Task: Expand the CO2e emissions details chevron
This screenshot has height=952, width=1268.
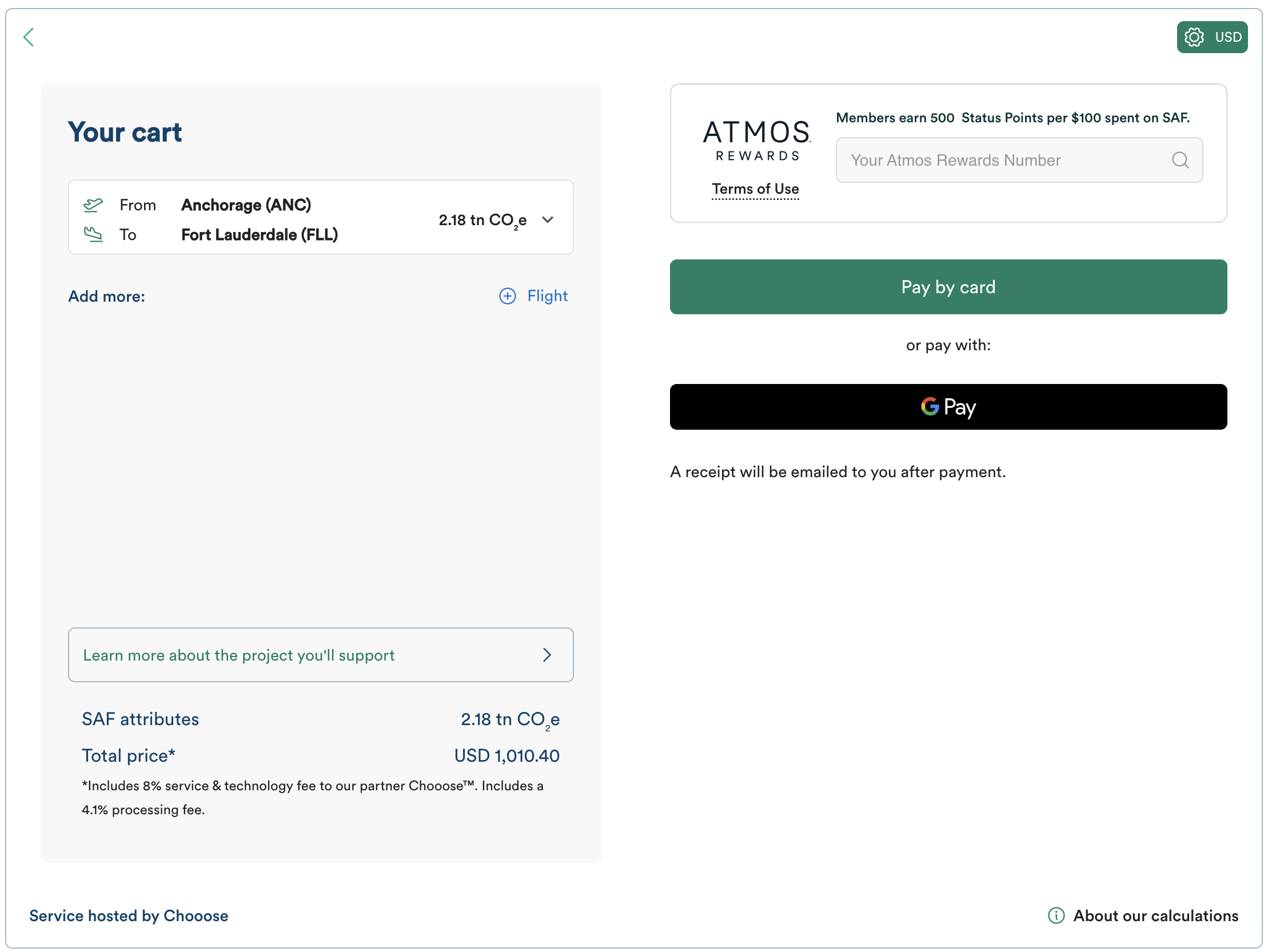Action: [x=548, y=219]
